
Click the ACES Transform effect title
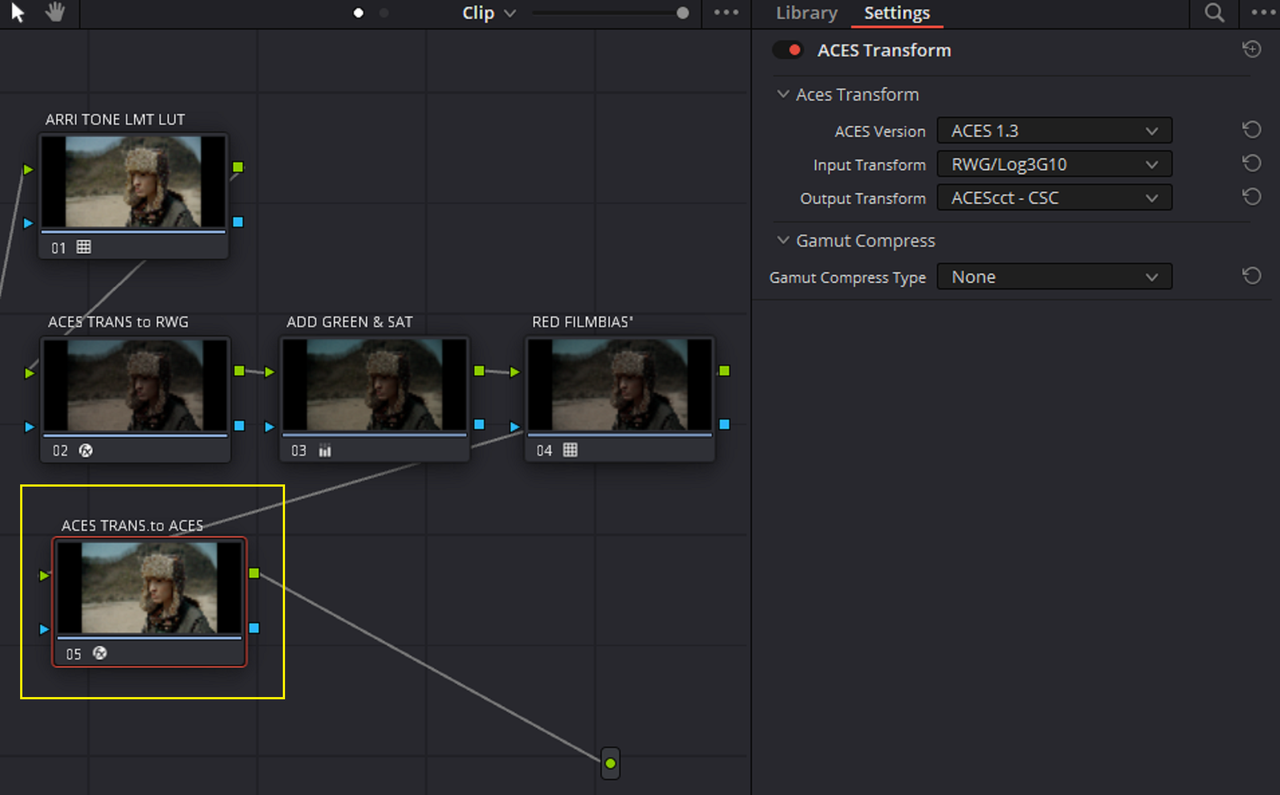pyautogui.click(x=884, y=50)
